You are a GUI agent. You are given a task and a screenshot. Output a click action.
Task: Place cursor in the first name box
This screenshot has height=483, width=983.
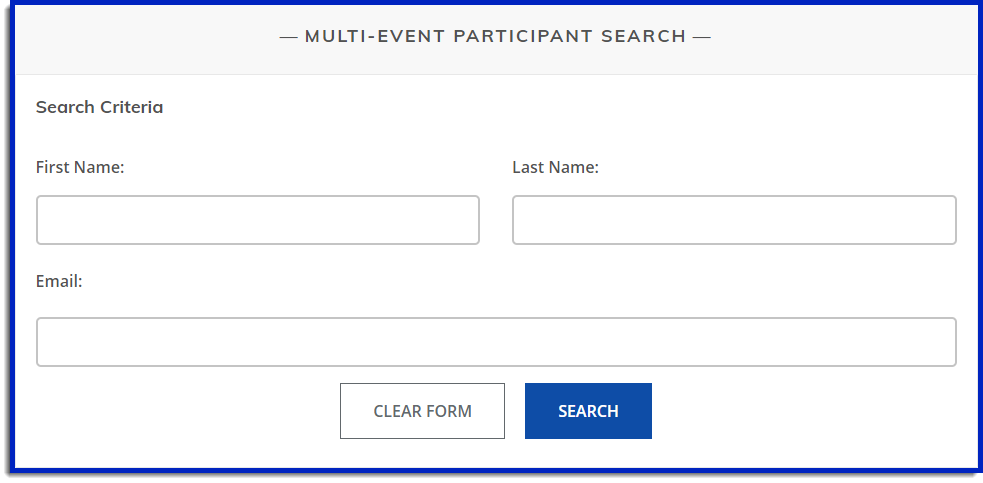258,220
